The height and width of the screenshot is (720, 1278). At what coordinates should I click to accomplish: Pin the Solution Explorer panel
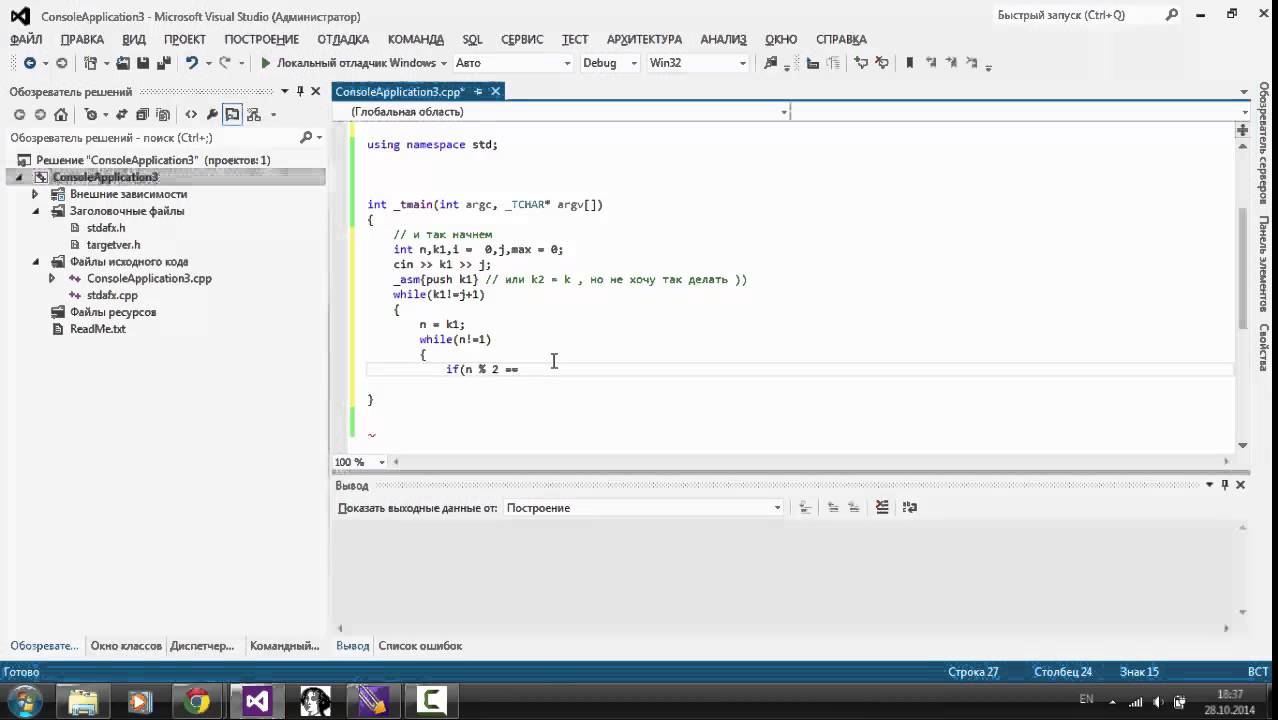[300, 91]
